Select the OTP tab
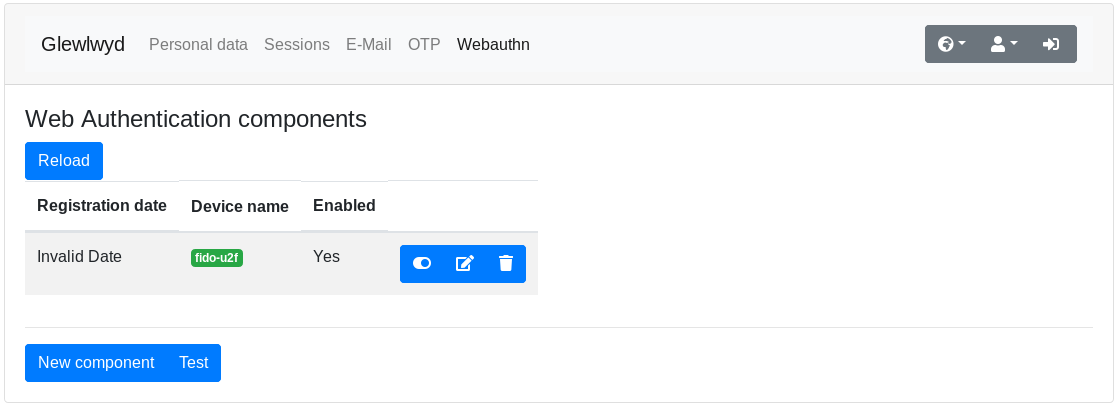 coord(424,44)
